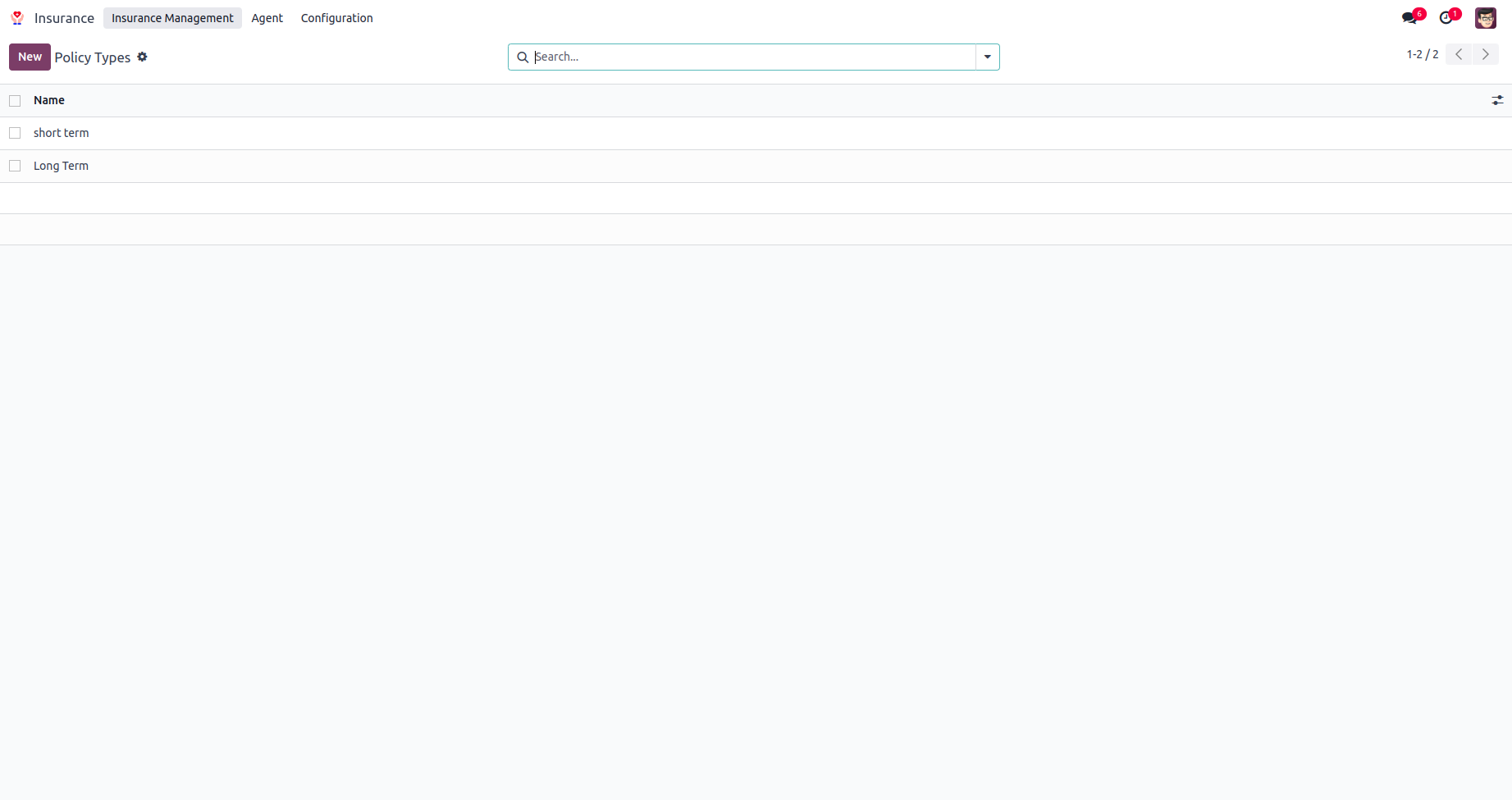This screenshot has width=1512, height=800.
Task: Click the Policy Types breadcrumb title
Action: [93, 57]
